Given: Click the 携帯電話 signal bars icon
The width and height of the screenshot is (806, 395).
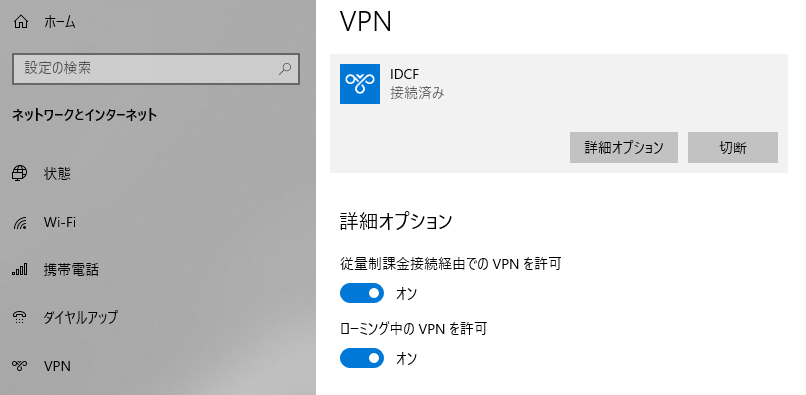Looking at the screenshot, I should click(x=20, y=270).
